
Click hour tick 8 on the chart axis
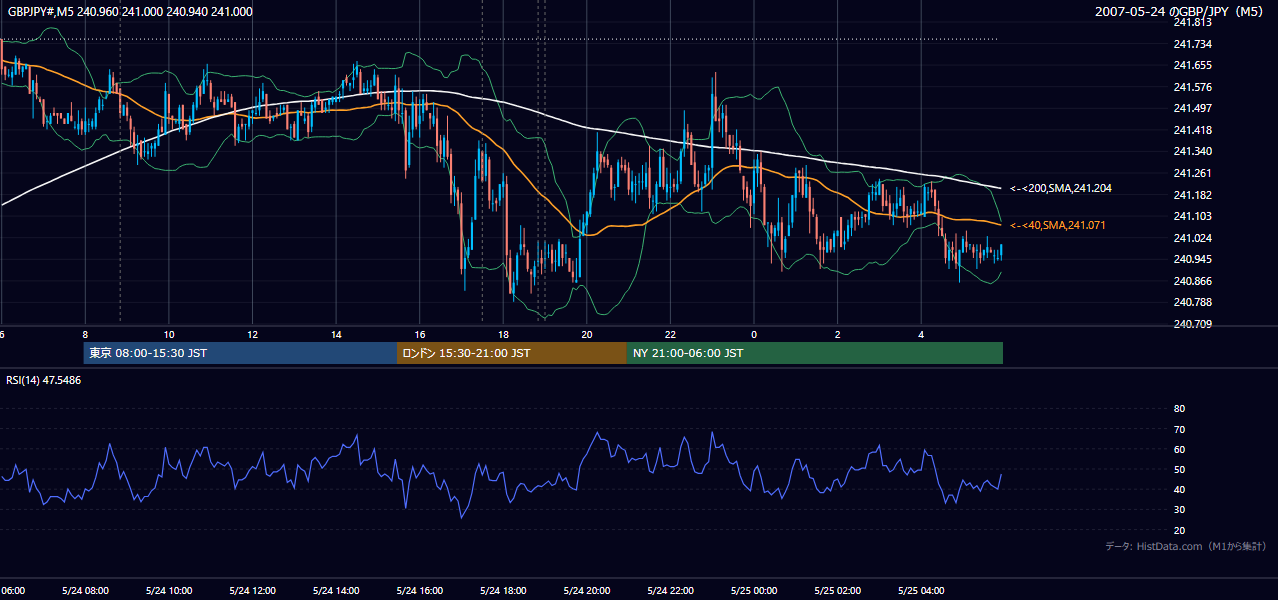click(x=85, y=335)
